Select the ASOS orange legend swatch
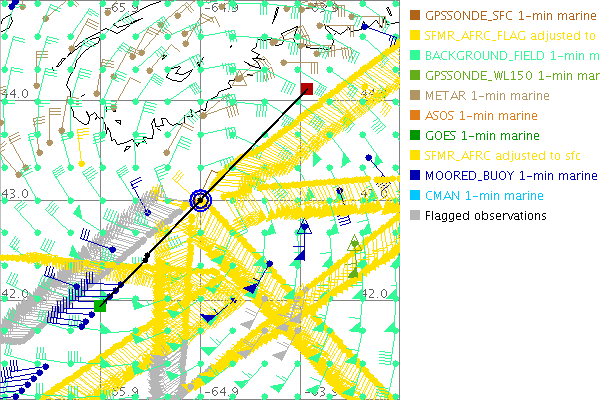This screenshot has width=600, height=400. click(x=415, y=116)
